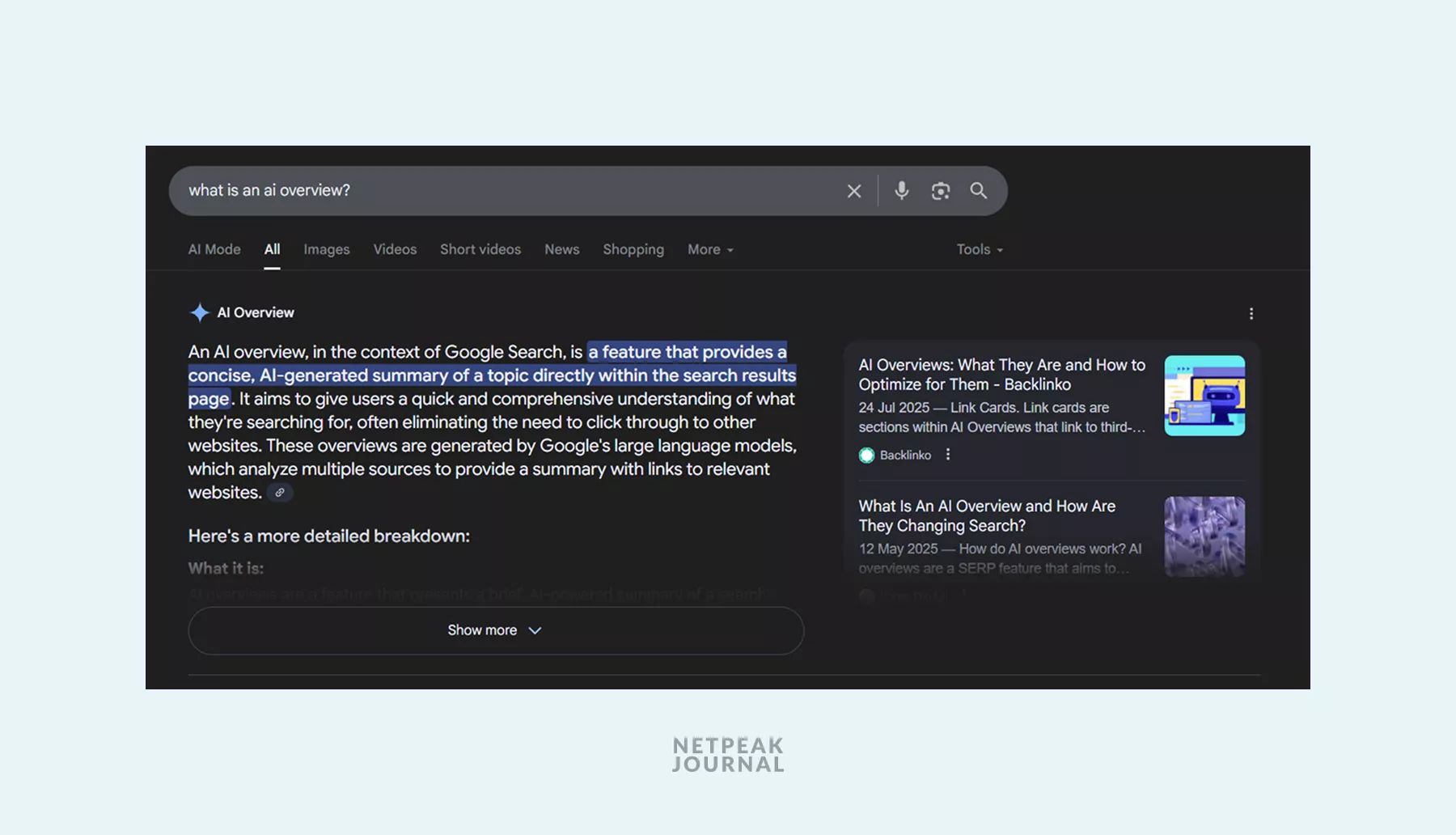Clear the search query with the X icon
This screenshot has width=1456, height=835.
point(853,191)
